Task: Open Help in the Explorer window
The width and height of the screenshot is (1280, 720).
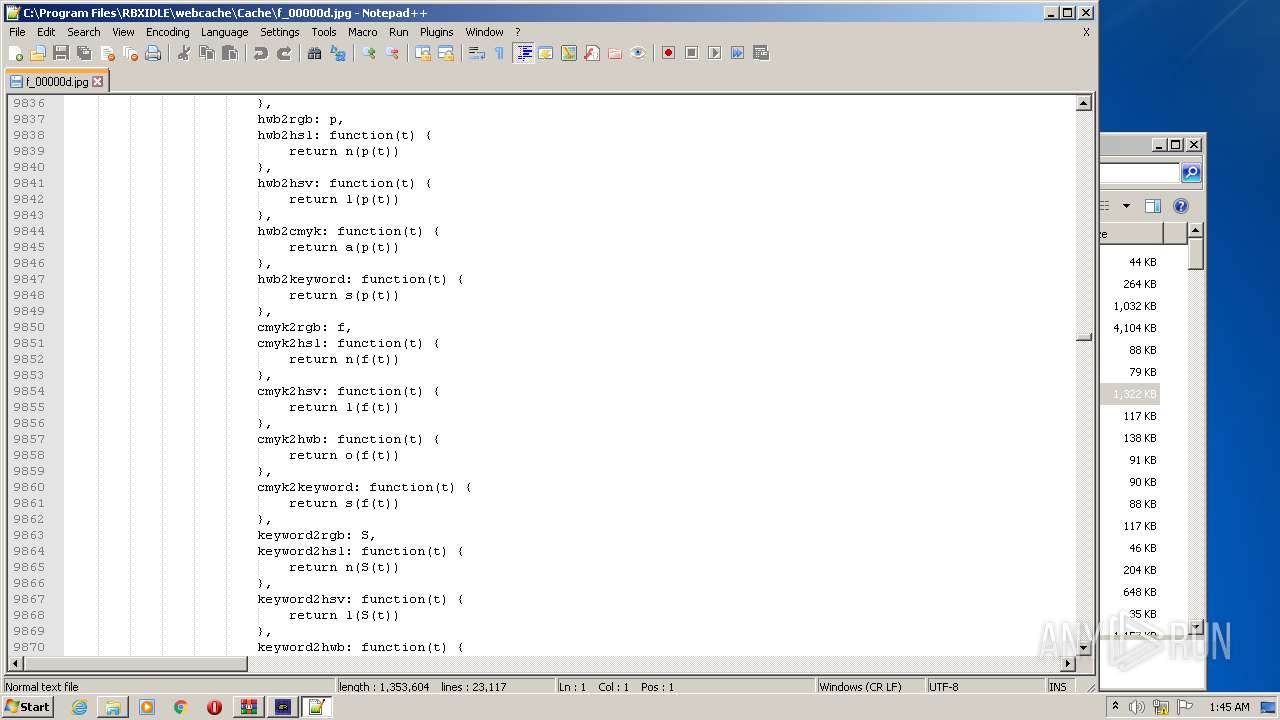Action: [1181, 206]
